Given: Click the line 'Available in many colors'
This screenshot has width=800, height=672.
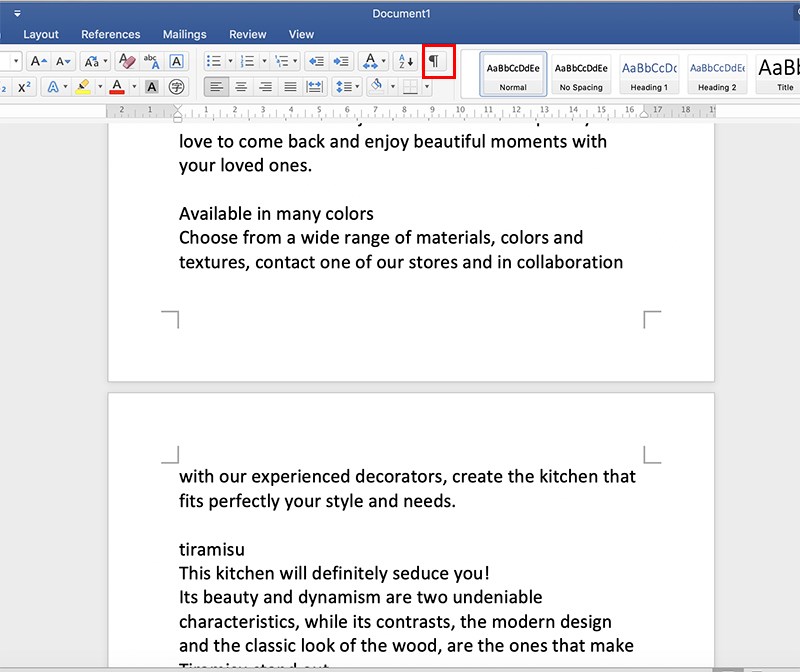Looking at the screenshot, I should [276, 214].
